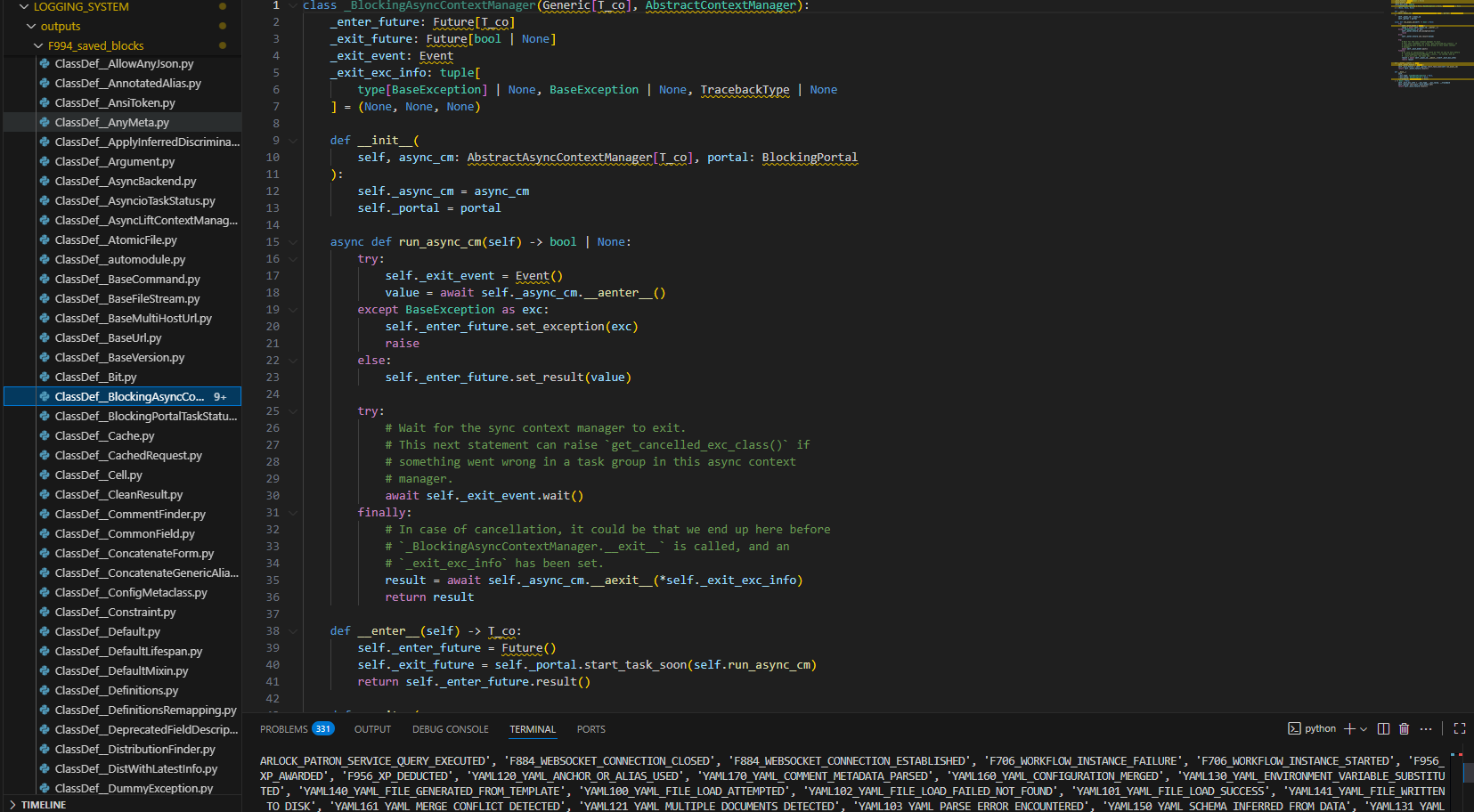The image size is (1474, 812).
Task: Open the Problems tab
Action: 283,729
